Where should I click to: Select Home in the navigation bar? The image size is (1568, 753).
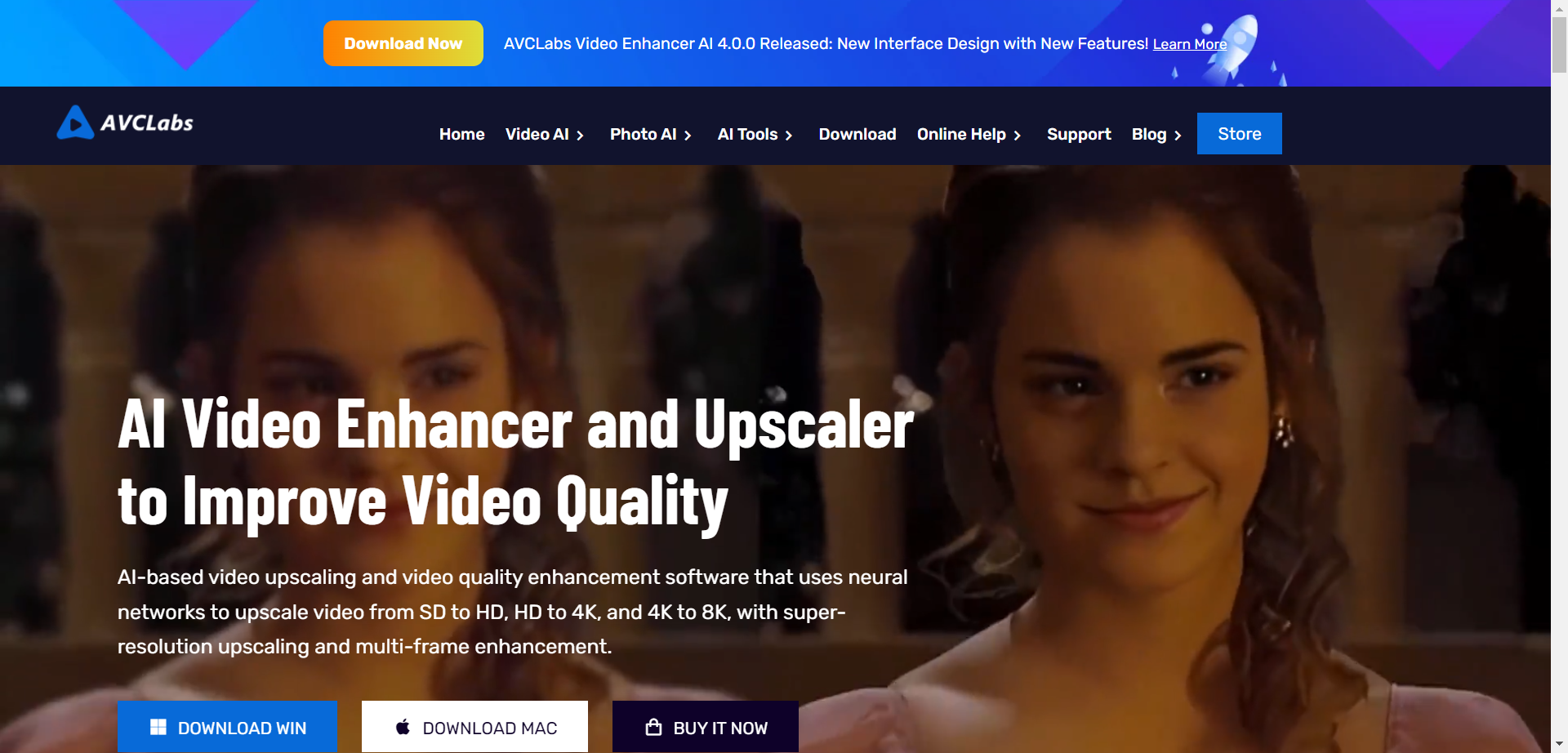[461, 134]
